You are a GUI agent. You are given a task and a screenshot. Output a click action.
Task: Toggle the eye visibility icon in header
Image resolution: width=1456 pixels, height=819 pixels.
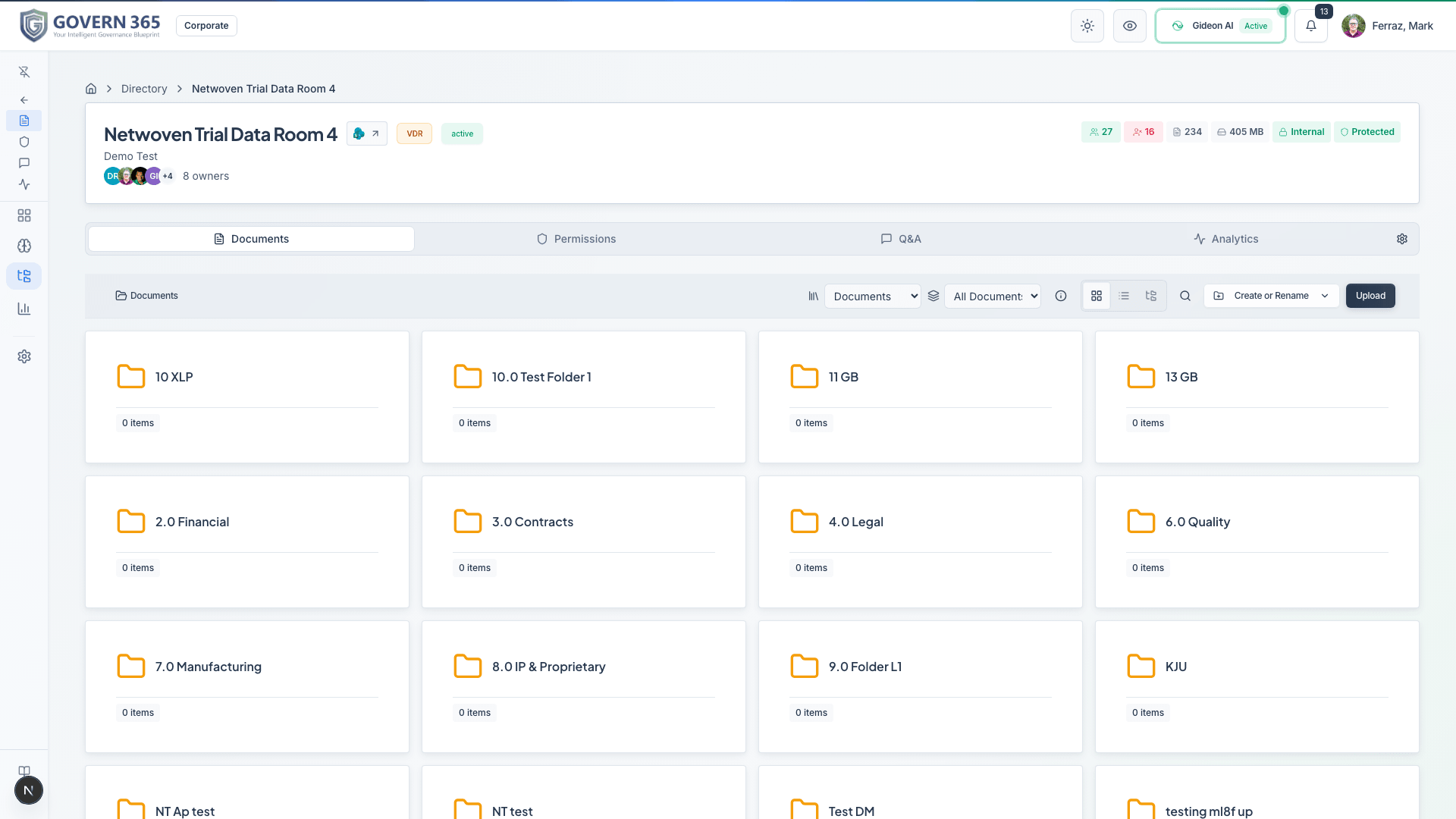tap(1130, 26)
